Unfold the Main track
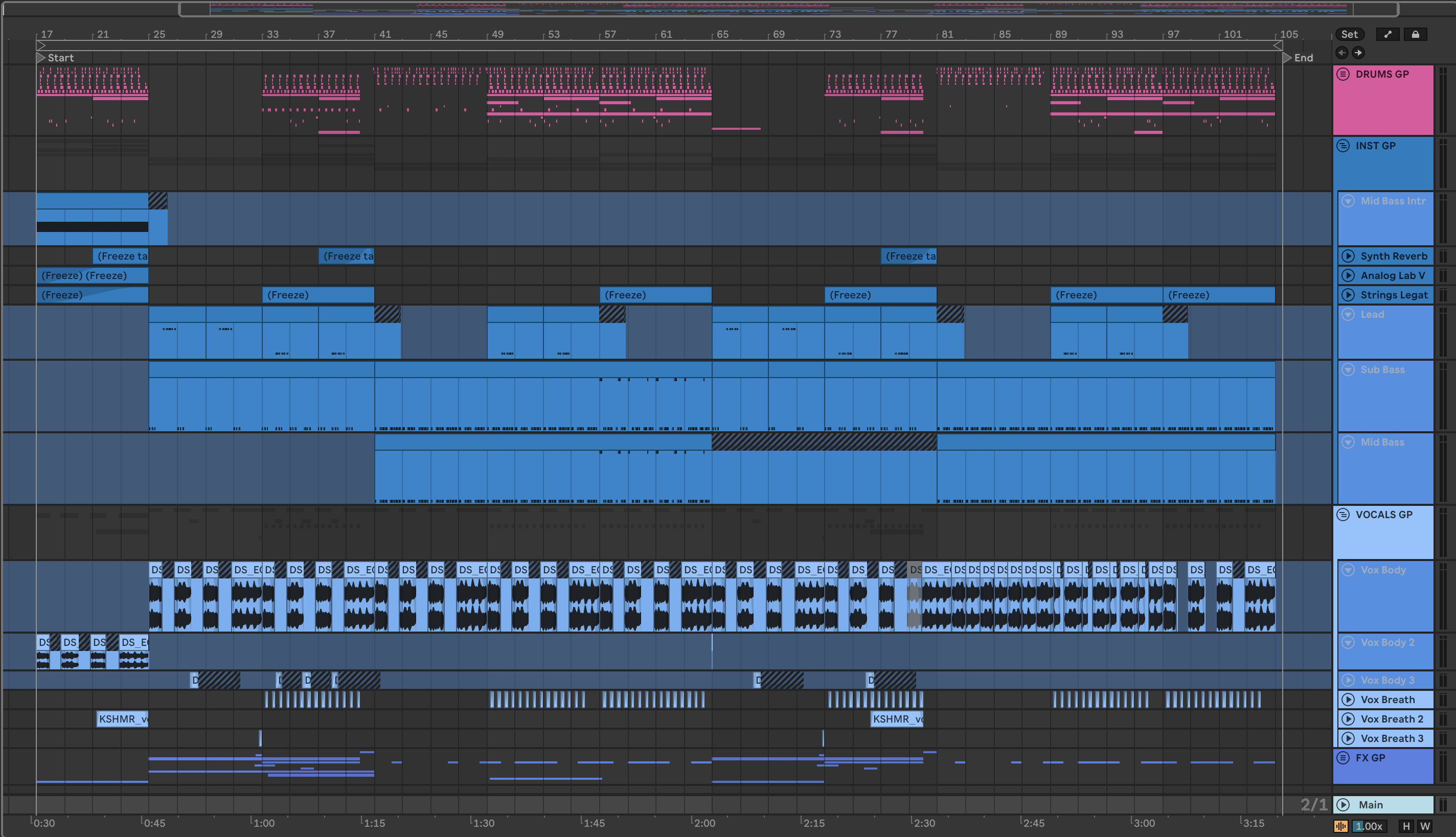Screen dimensions: 1456x837 point(1344,805)
